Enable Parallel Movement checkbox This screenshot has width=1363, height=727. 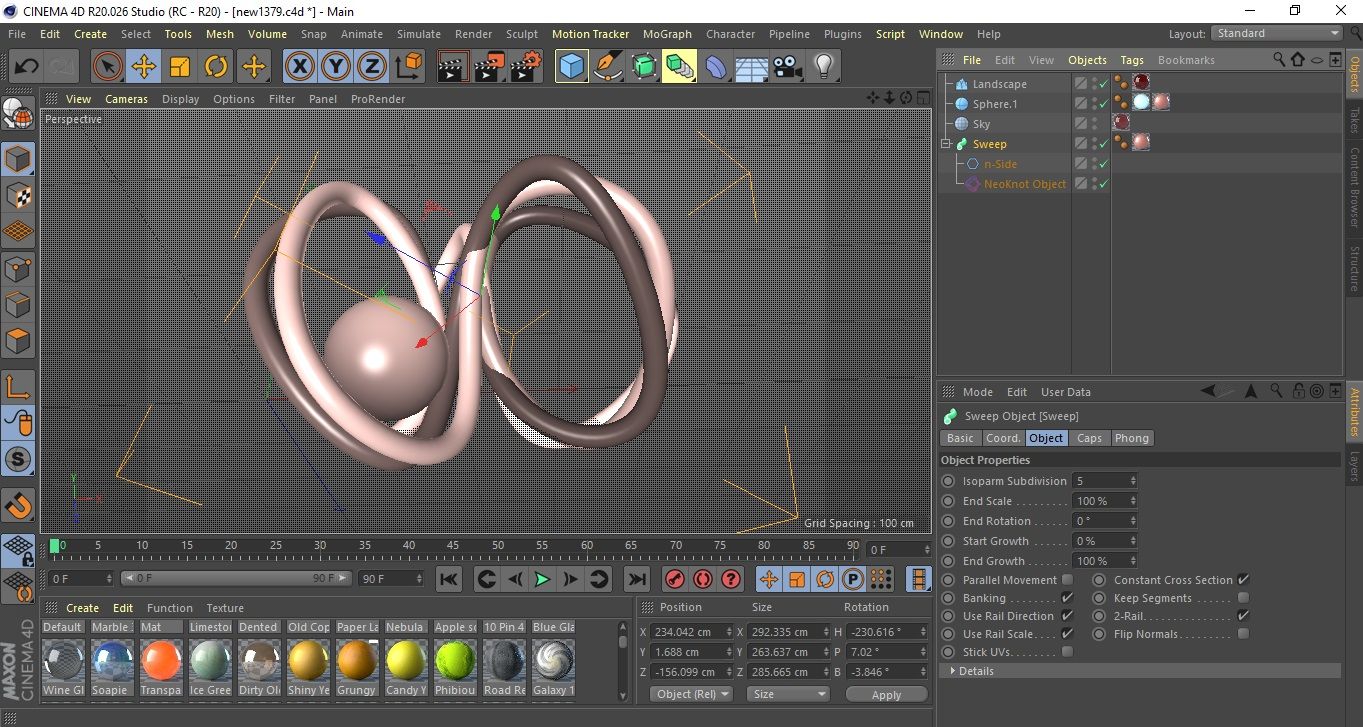tap(1067, 580)
